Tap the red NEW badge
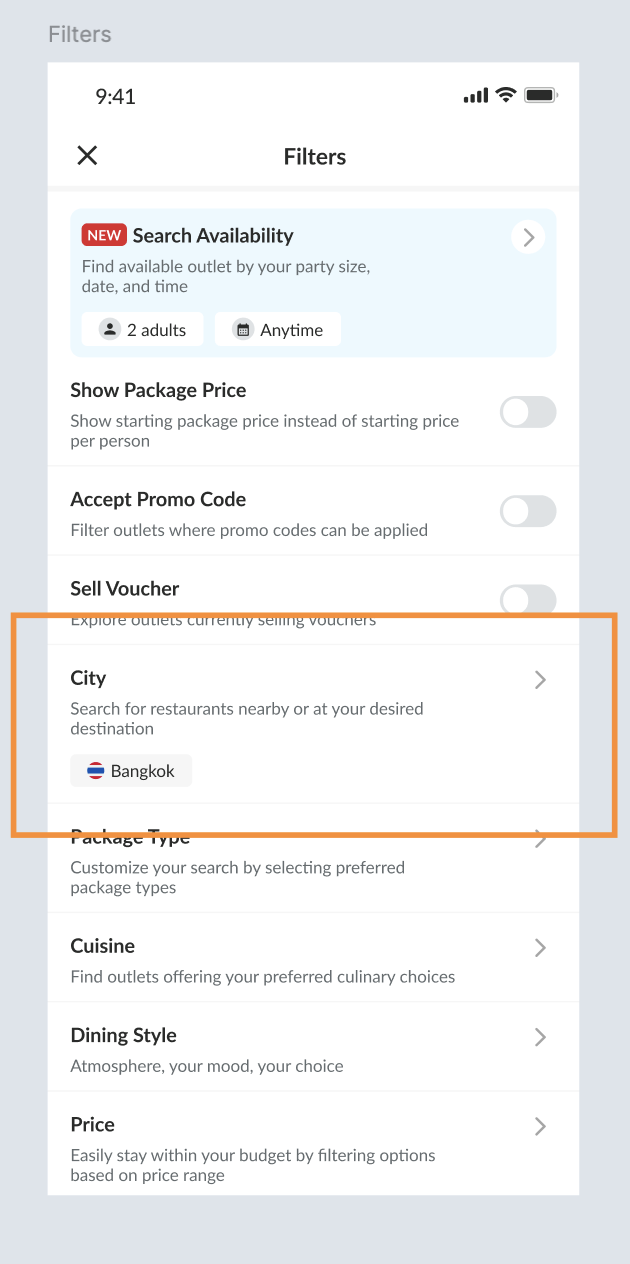Viewport: 630px width, 1264px height. [103, 236]
